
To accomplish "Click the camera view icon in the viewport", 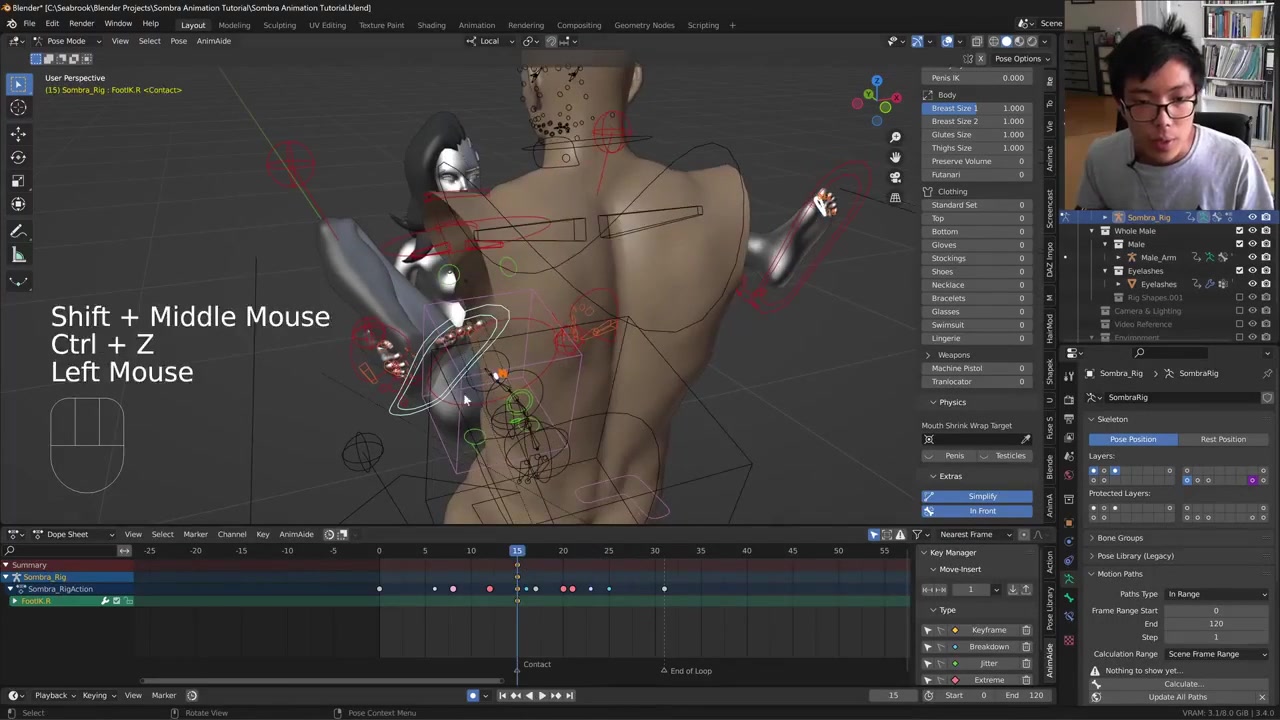I will [x=895, y=177].
